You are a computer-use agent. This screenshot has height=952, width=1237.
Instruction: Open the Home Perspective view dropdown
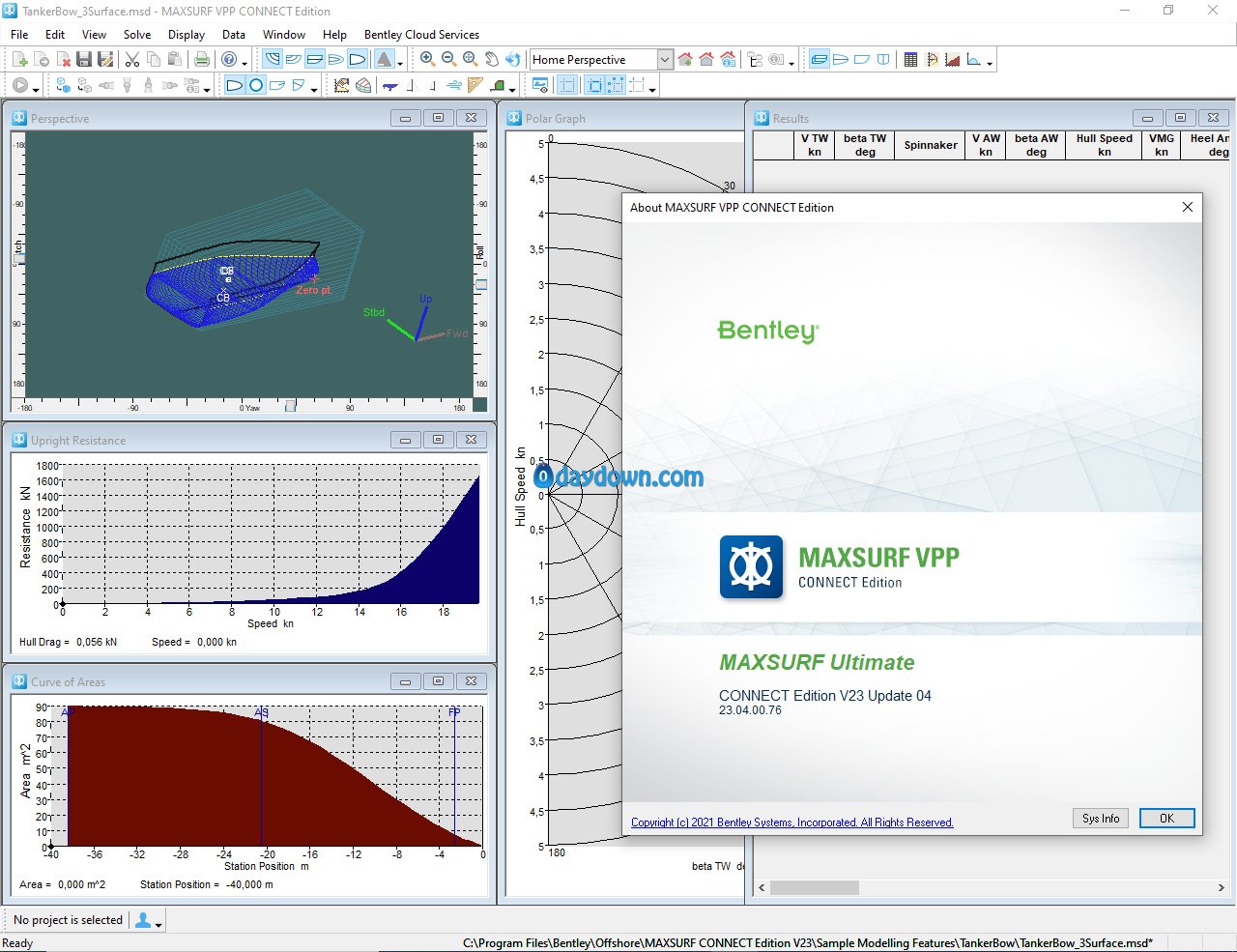point(665,59)
